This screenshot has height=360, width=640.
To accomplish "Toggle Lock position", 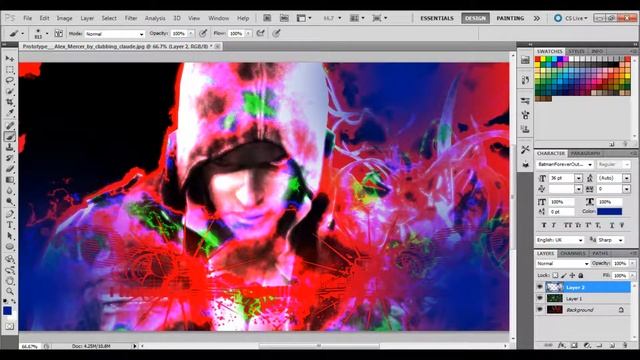I will 572,276.
